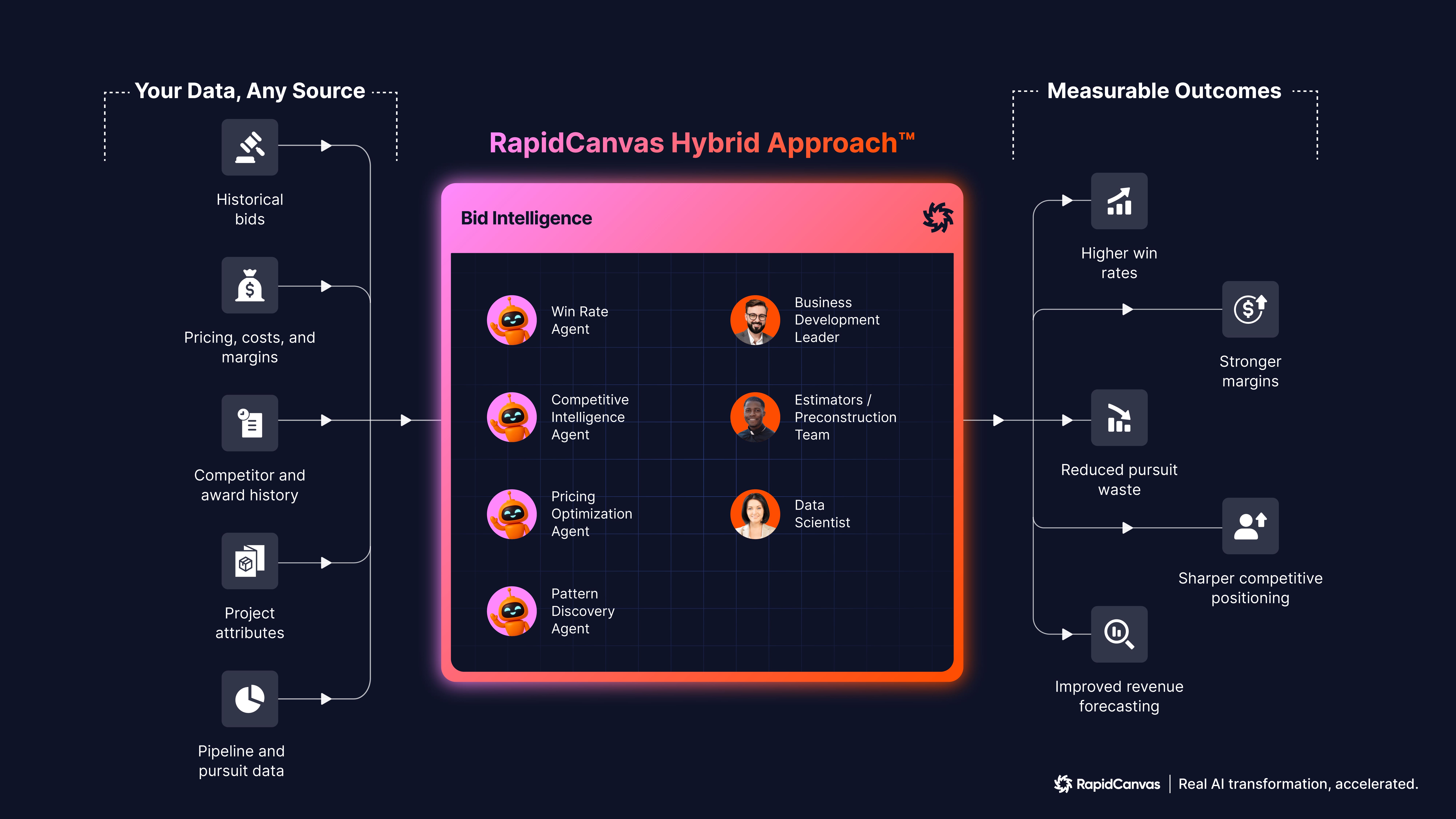This screenshot has height=819, width=1456.
Task: Click the RapidCanvas logo in the footer
Action: 1107,784
